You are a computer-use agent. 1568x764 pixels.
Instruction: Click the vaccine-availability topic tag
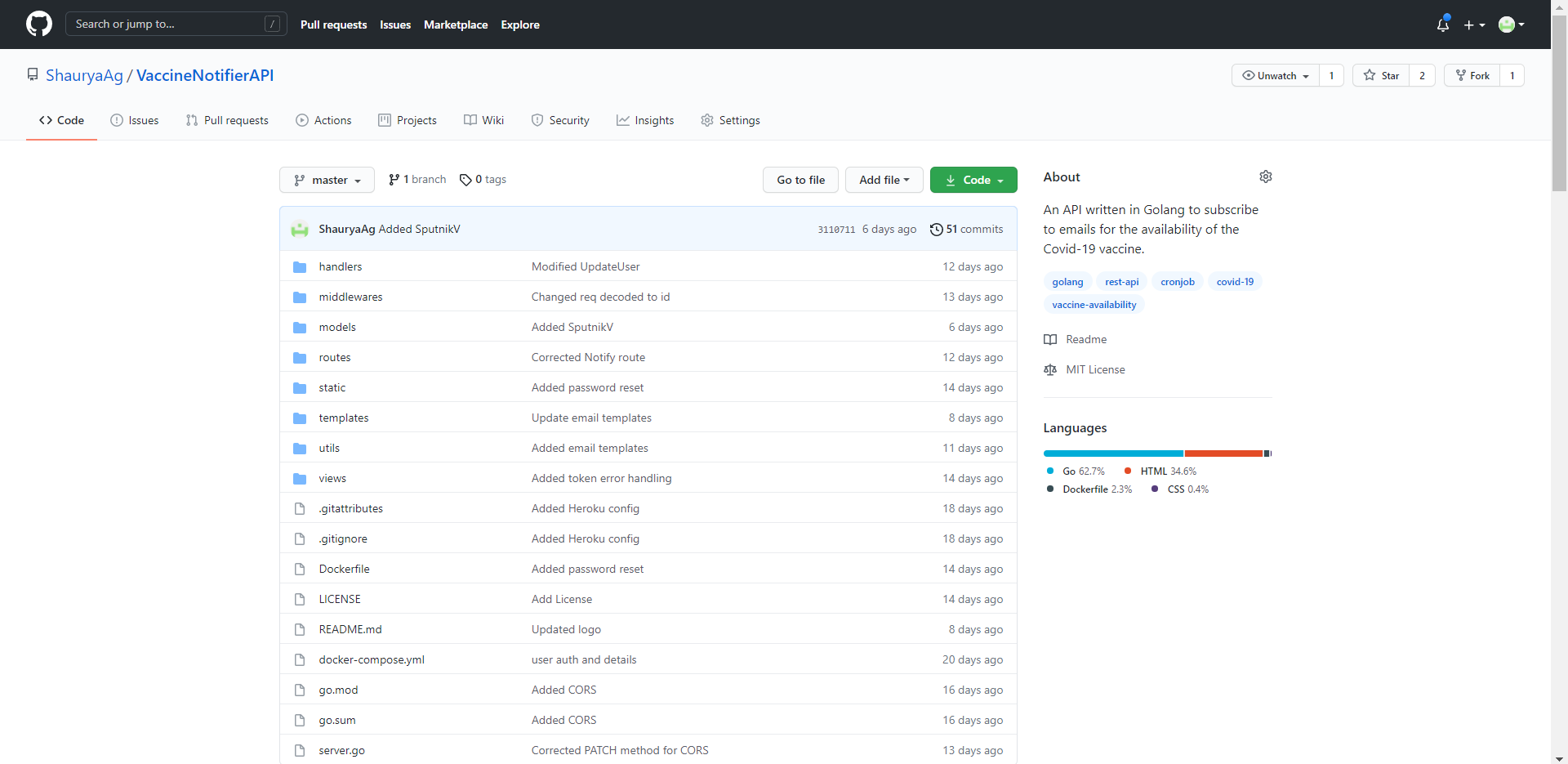pos(1094,305)
